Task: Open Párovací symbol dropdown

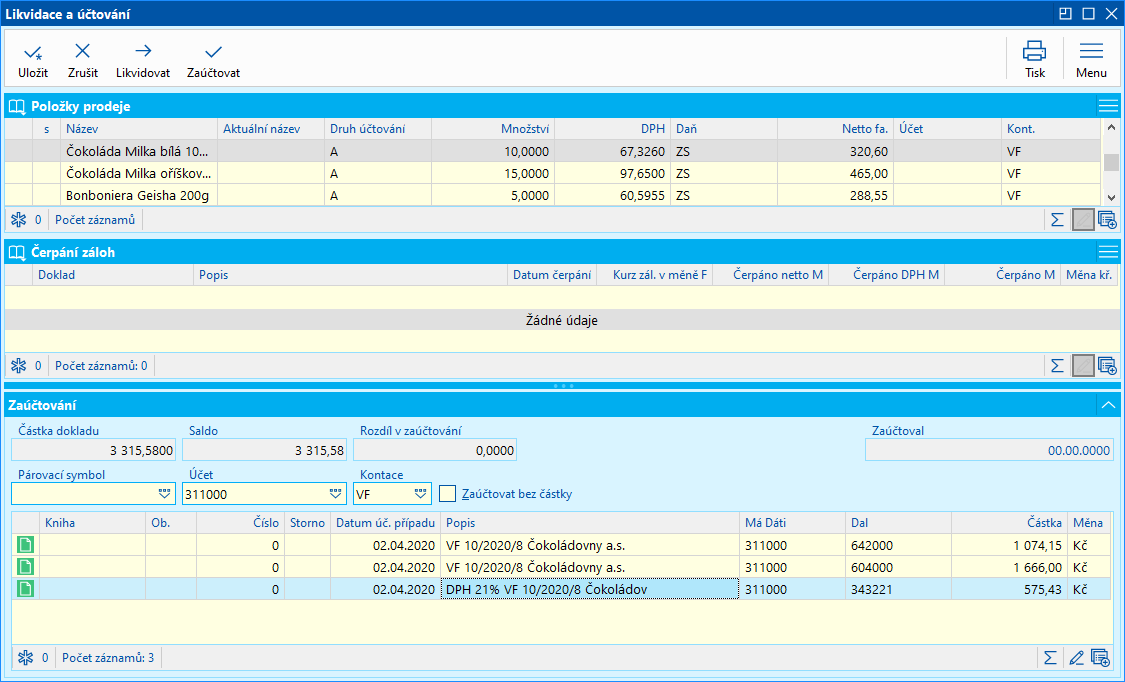Action: coord(164,494)
